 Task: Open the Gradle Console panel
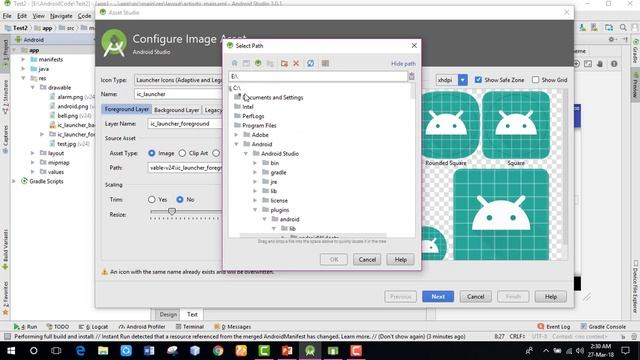(x=603, y=327)
